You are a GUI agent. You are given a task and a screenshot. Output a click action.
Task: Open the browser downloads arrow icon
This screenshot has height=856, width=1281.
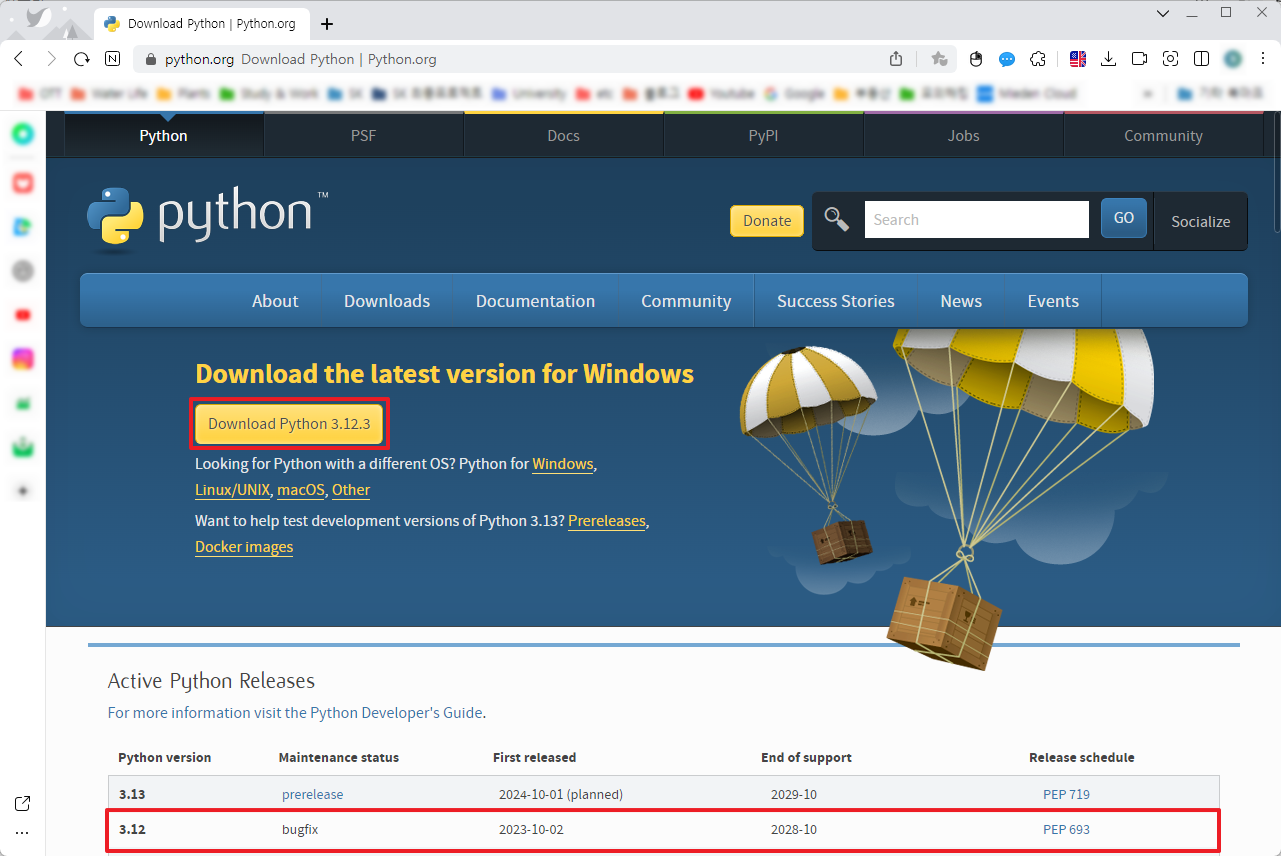coord(1108,59)
